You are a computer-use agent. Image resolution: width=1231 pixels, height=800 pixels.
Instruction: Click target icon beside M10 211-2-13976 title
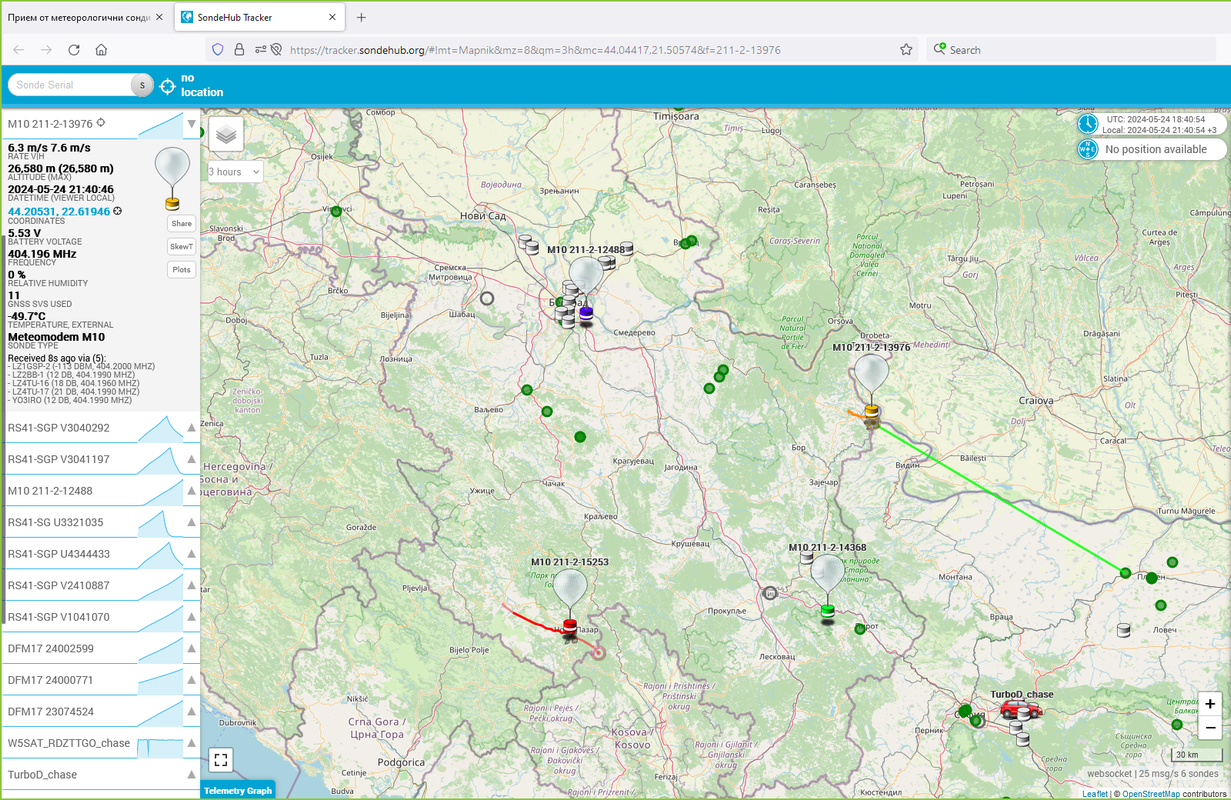click(x=101, y=123)
